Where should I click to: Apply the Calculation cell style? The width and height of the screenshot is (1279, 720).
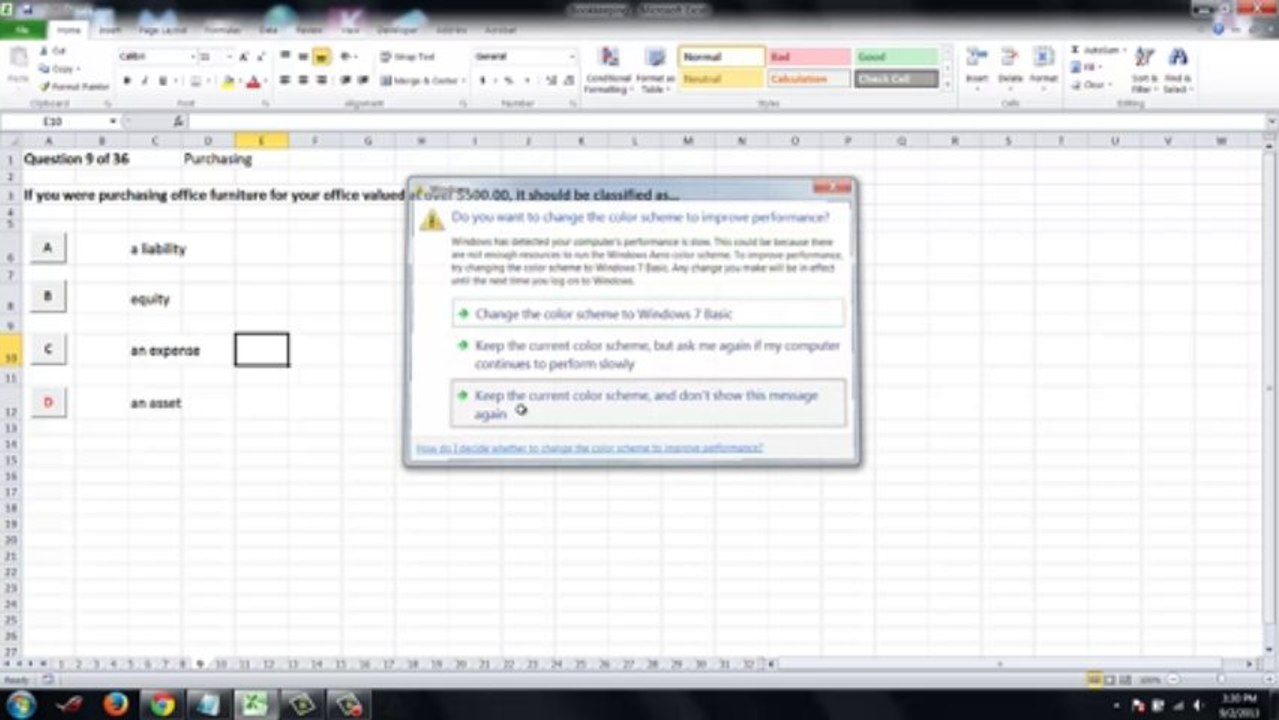click(809, 78)
